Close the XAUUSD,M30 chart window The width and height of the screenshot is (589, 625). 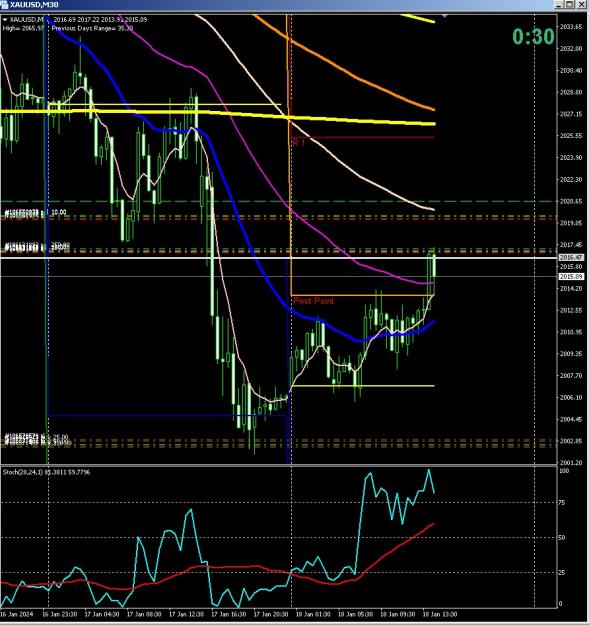[x=580, y=4]
